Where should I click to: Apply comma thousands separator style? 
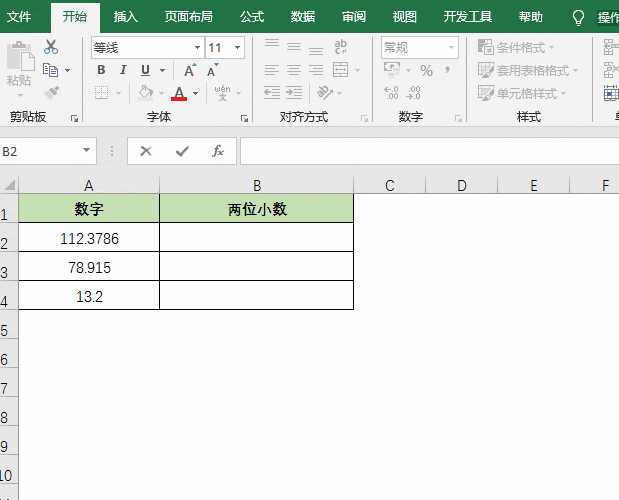pyautogui.click(x=447, y=71)
